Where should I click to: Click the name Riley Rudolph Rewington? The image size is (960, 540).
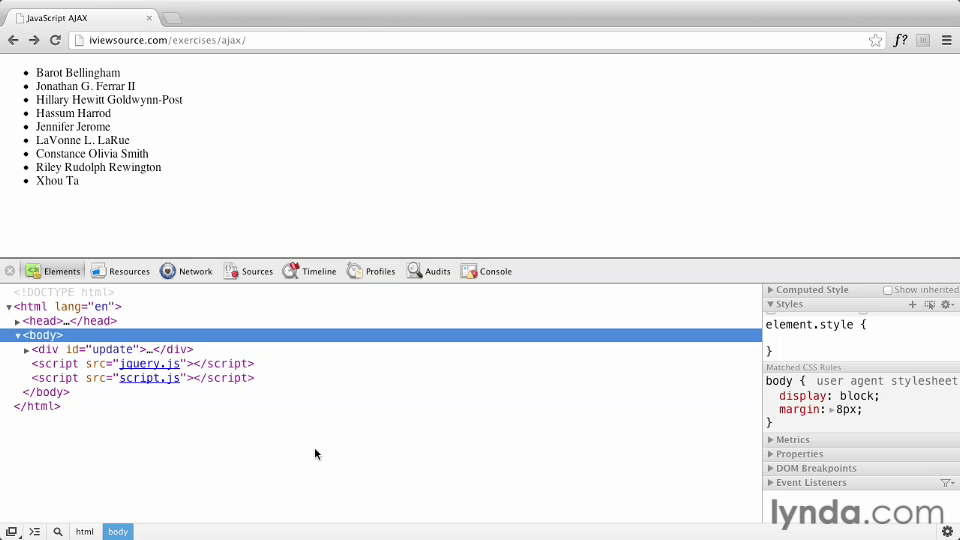click(99, 167)
